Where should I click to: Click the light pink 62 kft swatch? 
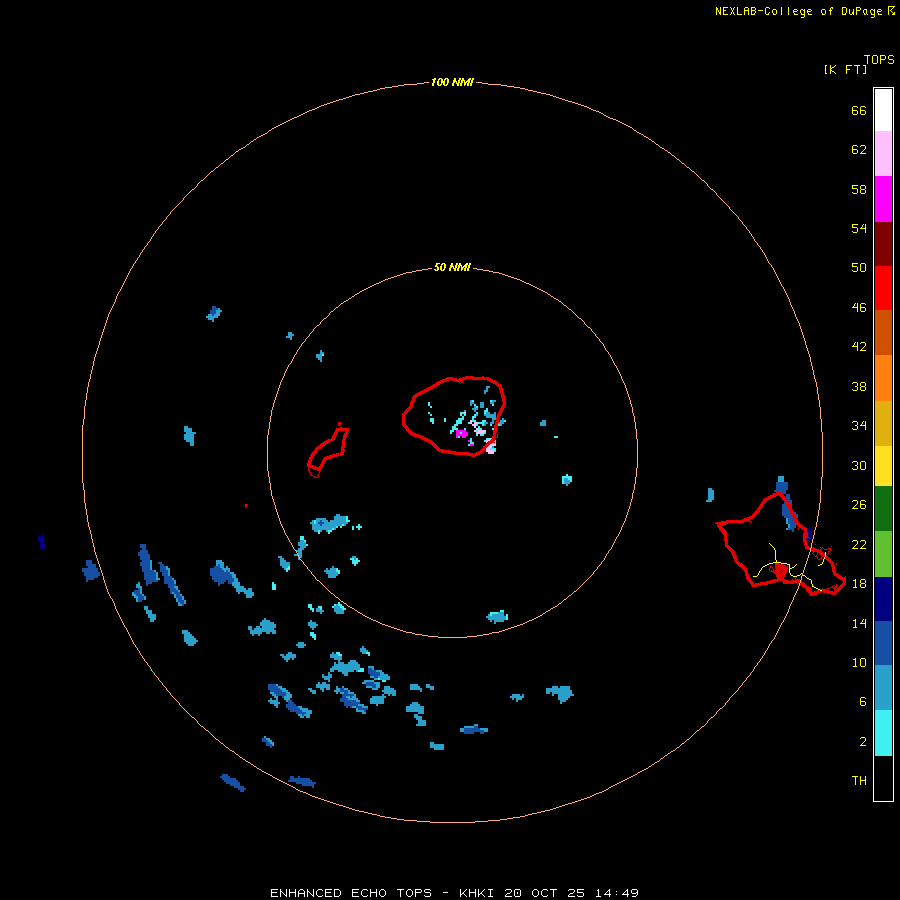click(883, 154)
